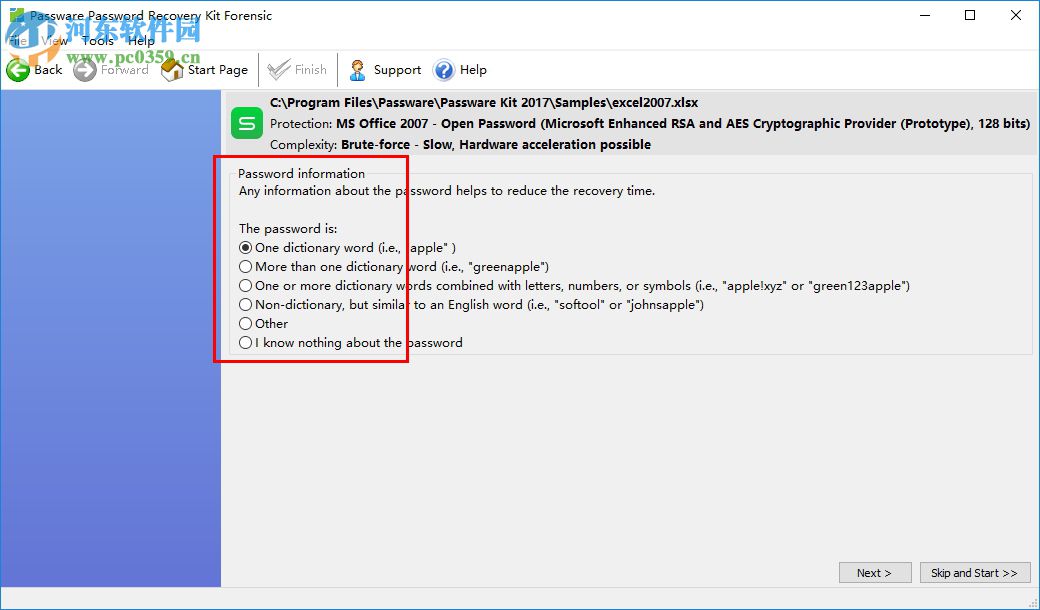Click Skip and Start >> button
Viewport: 1040px width, 610px height.
[975, 573]
